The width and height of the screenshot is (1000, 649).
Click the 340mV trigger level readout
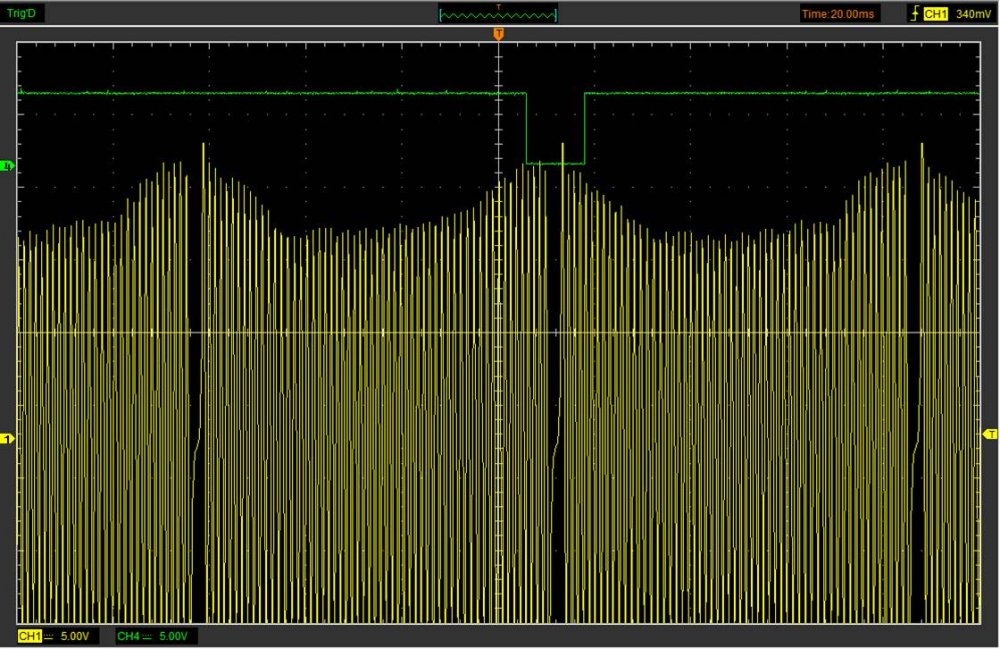point(973,14)
